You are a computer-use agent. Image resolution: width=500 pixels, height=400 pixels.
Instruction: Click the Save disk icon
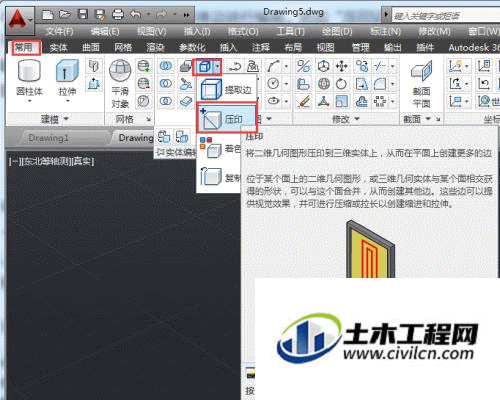(82, 14)
